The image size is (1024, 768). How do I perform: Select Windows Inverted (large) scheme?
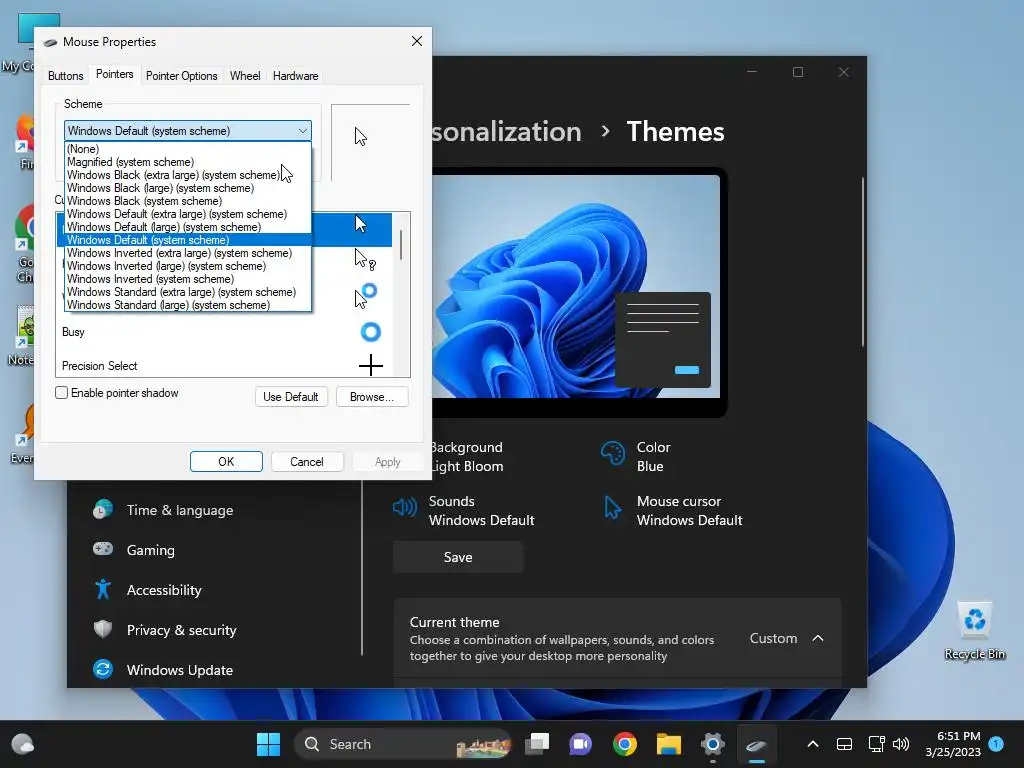188,266
